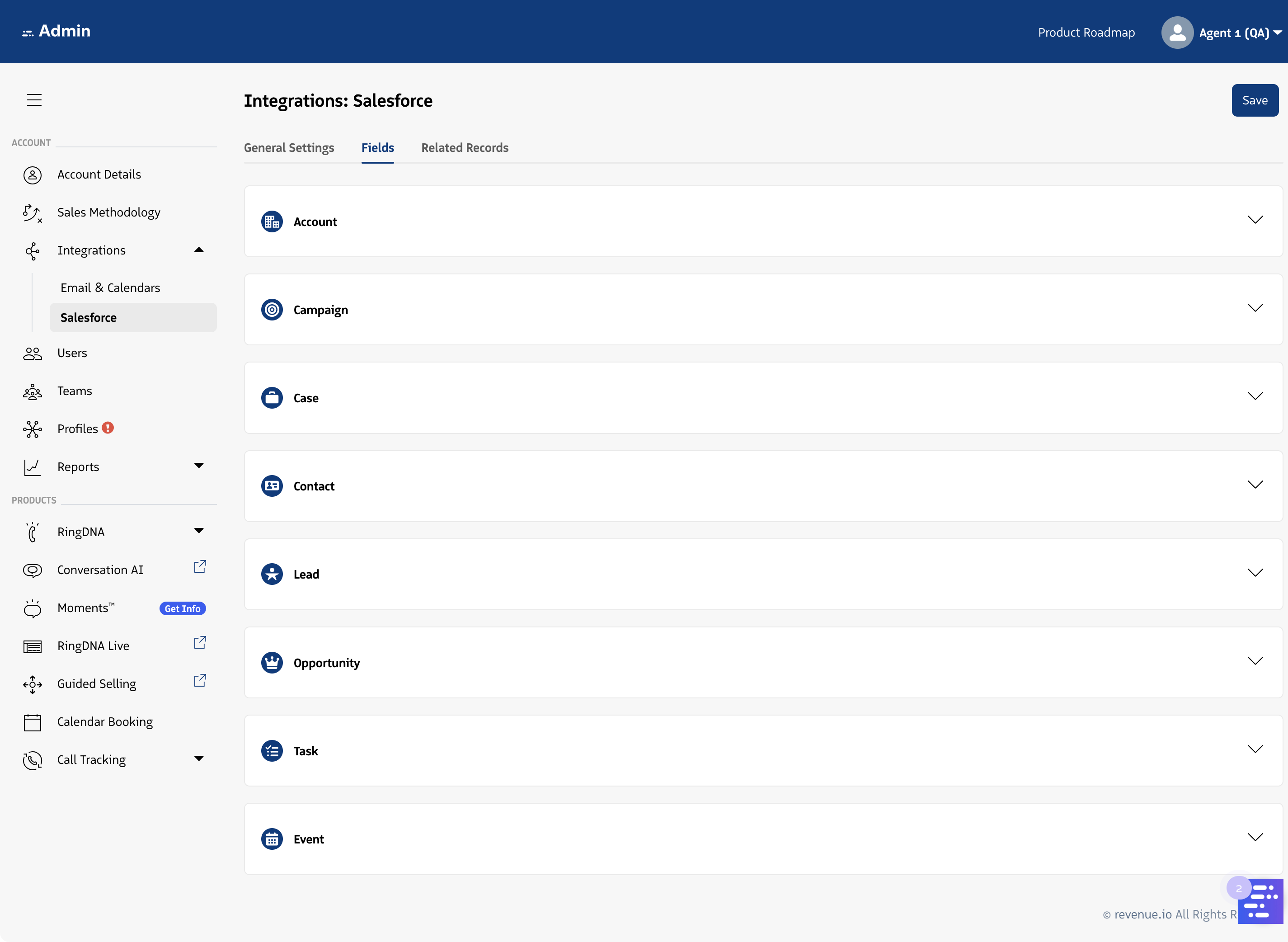Expand the Opportunity fields chevron
The width and height of the screenshot is (1288, 942).
click(x=1255, y=661)
